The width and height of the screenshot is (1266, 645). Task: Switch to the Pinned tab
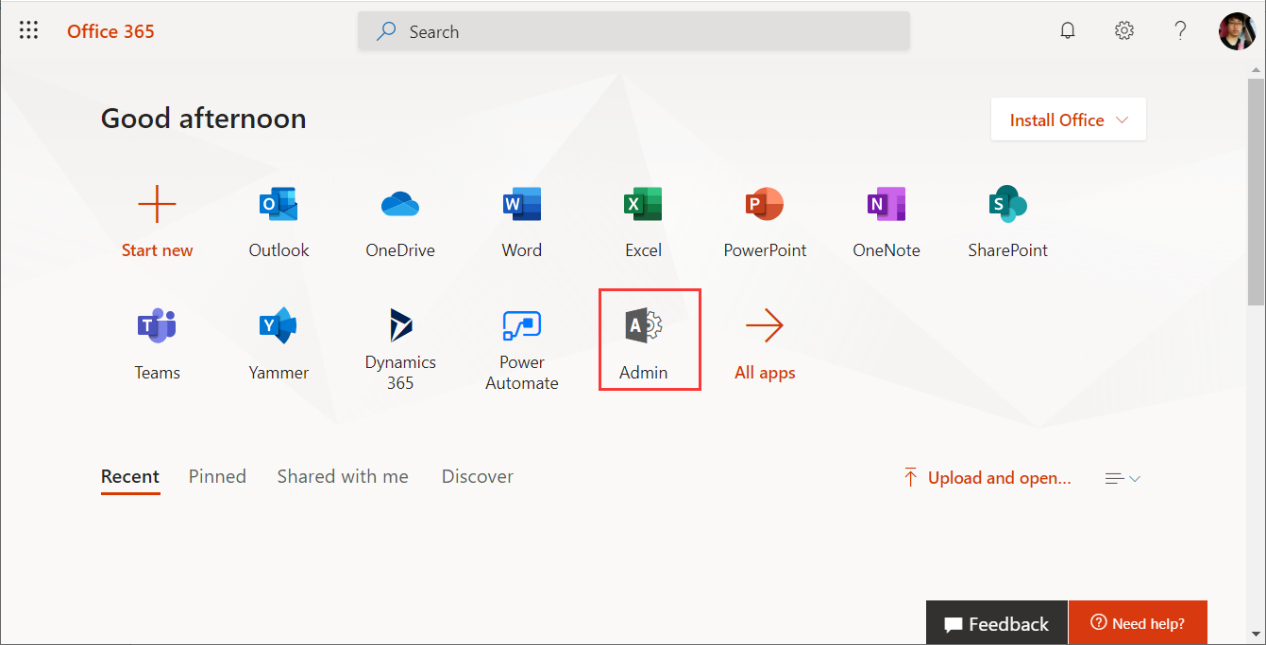tap(217, 477)
